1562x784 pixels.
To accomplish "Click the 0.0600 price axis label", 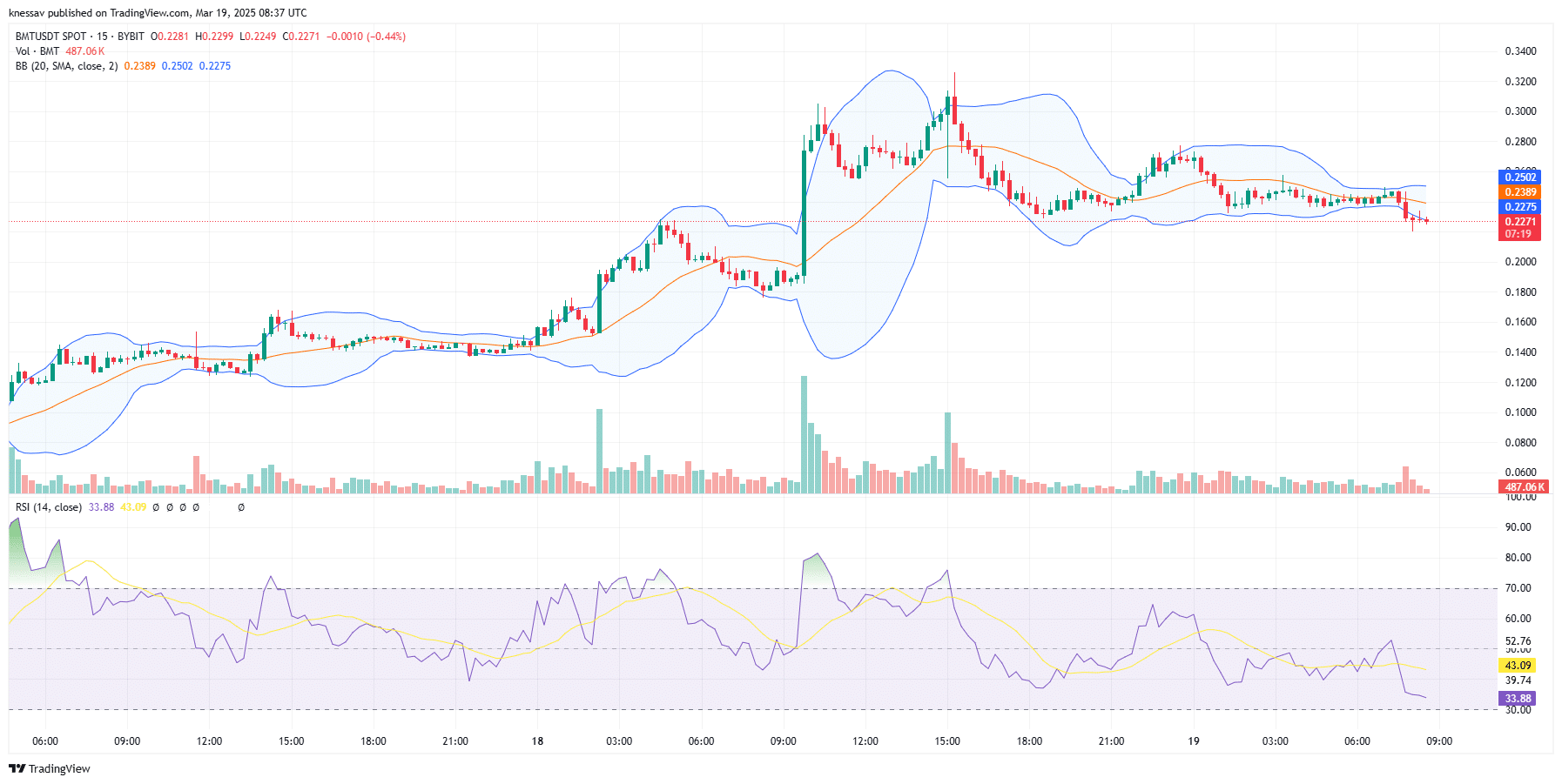I will point(1520,473).
